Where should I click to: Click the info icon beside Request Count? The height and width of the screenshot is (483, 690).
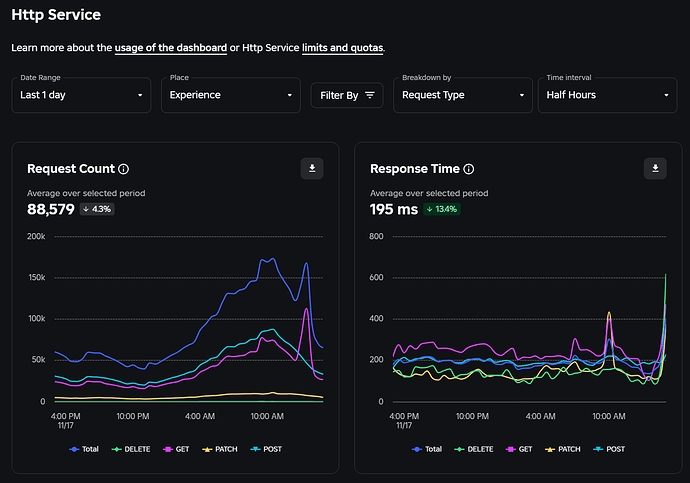pos(124,170)
